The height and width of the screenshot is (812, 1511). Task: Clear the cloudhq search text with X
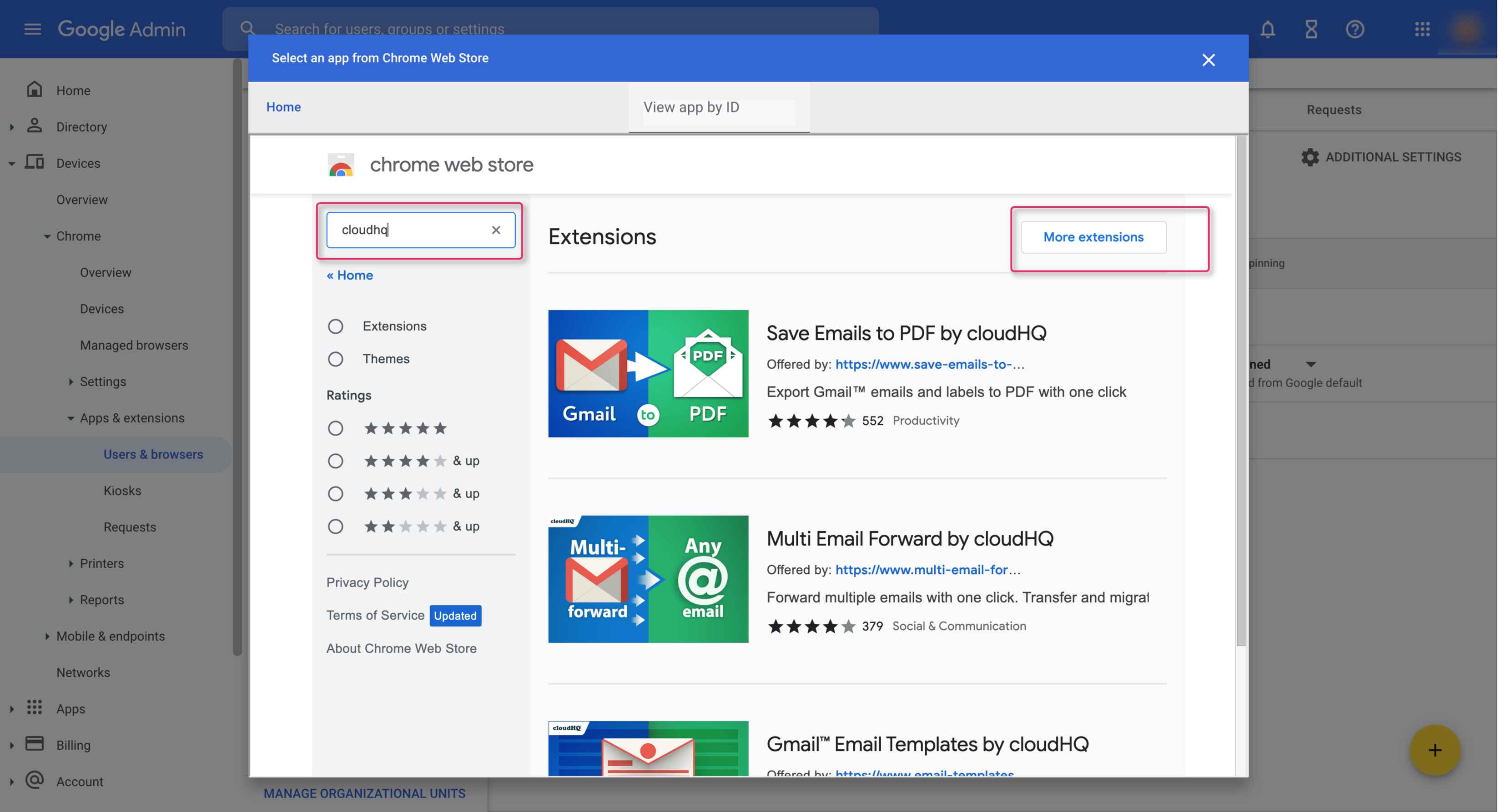[496, 230]
